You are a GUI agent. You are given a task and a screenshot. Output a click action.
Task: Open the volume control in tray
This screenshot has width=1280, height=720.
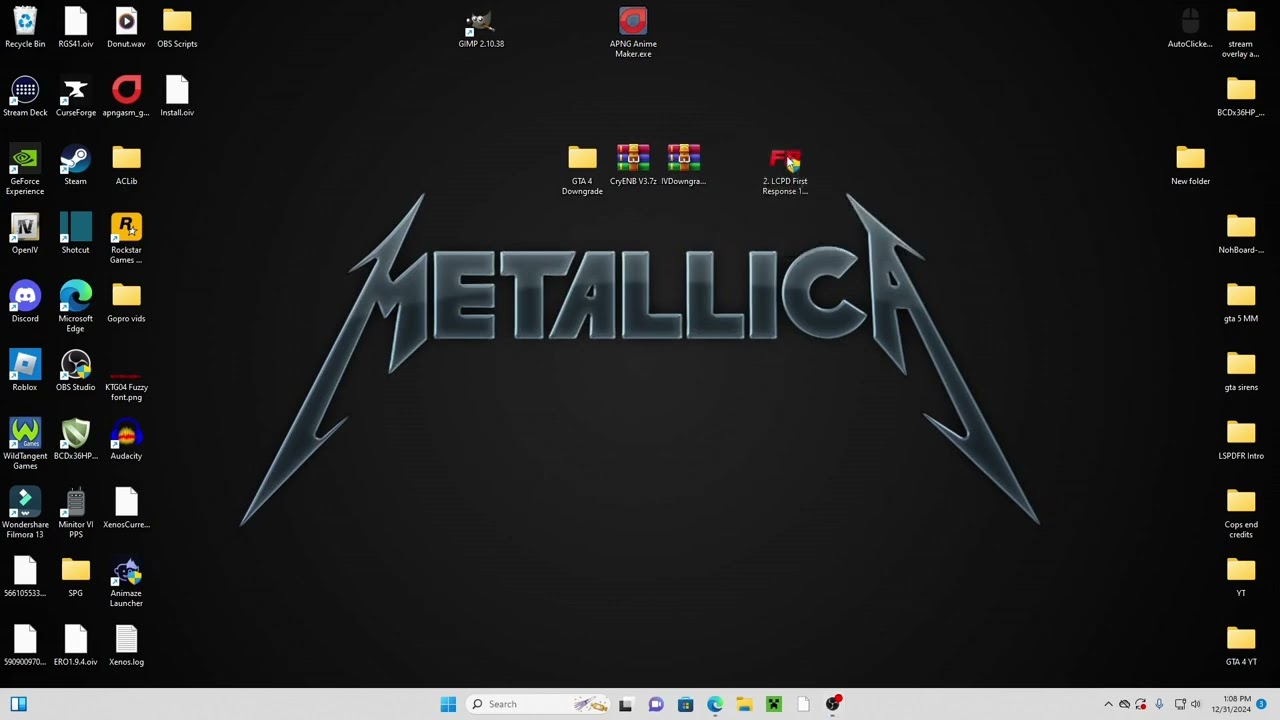point(1196,704)
